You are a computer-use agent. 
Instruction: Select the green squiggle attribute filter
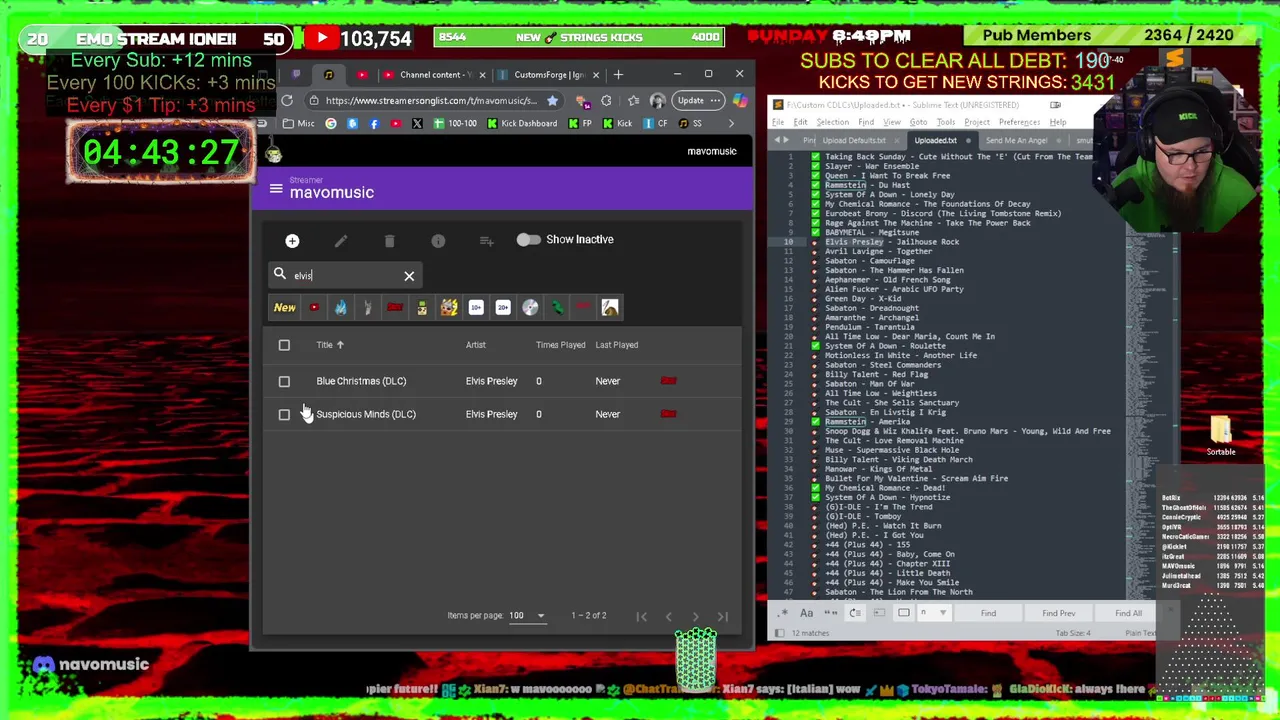pos(557,307)
